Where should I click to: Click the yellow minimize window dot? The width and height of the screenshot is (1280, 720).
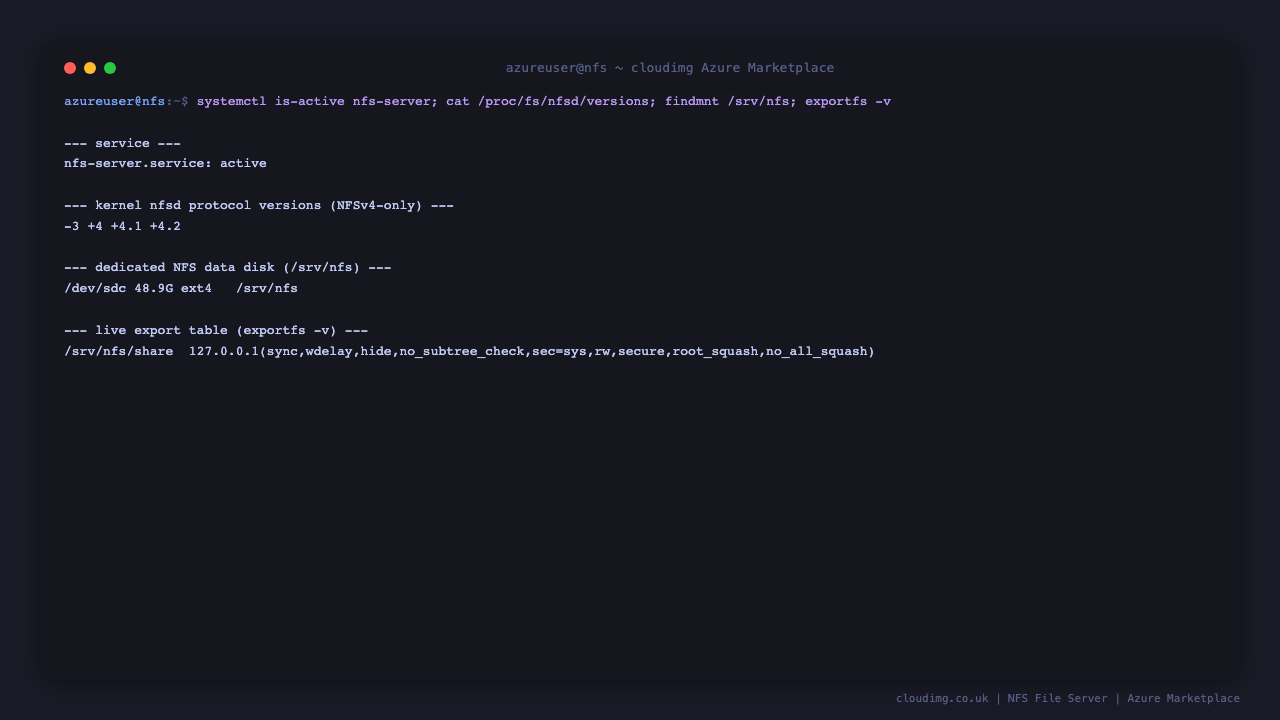click(90, 68)
